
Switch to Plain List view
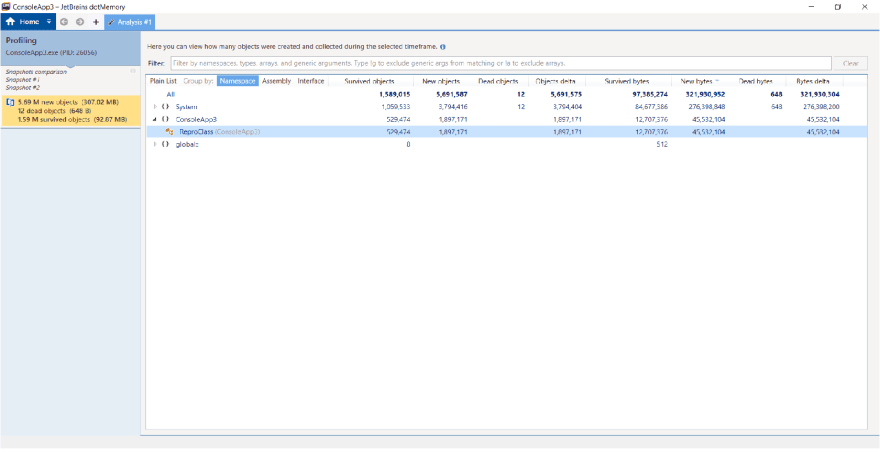[x=163, y=81]
